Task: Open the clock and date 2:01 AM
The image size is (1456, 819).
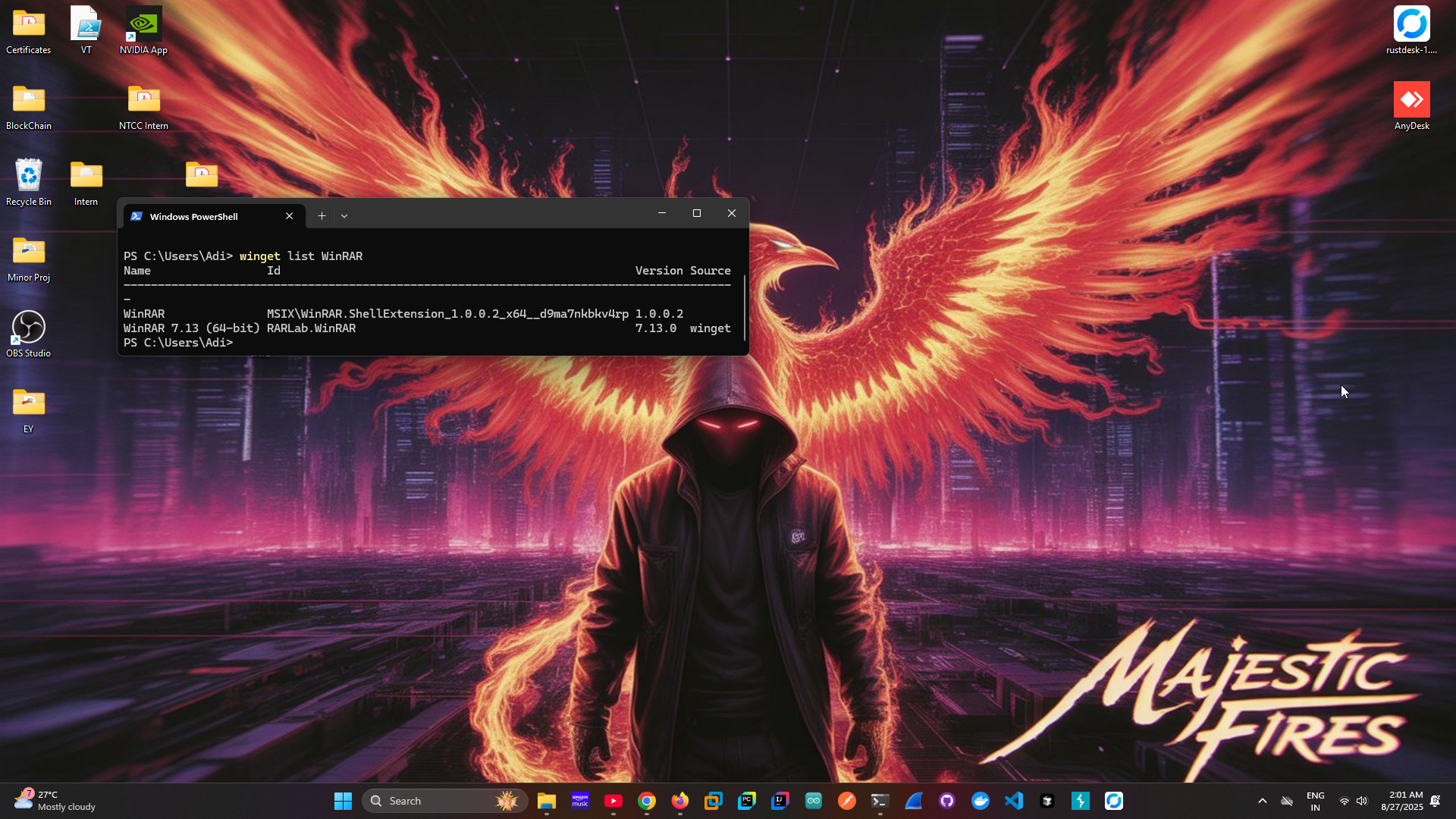Action: 1401,801
